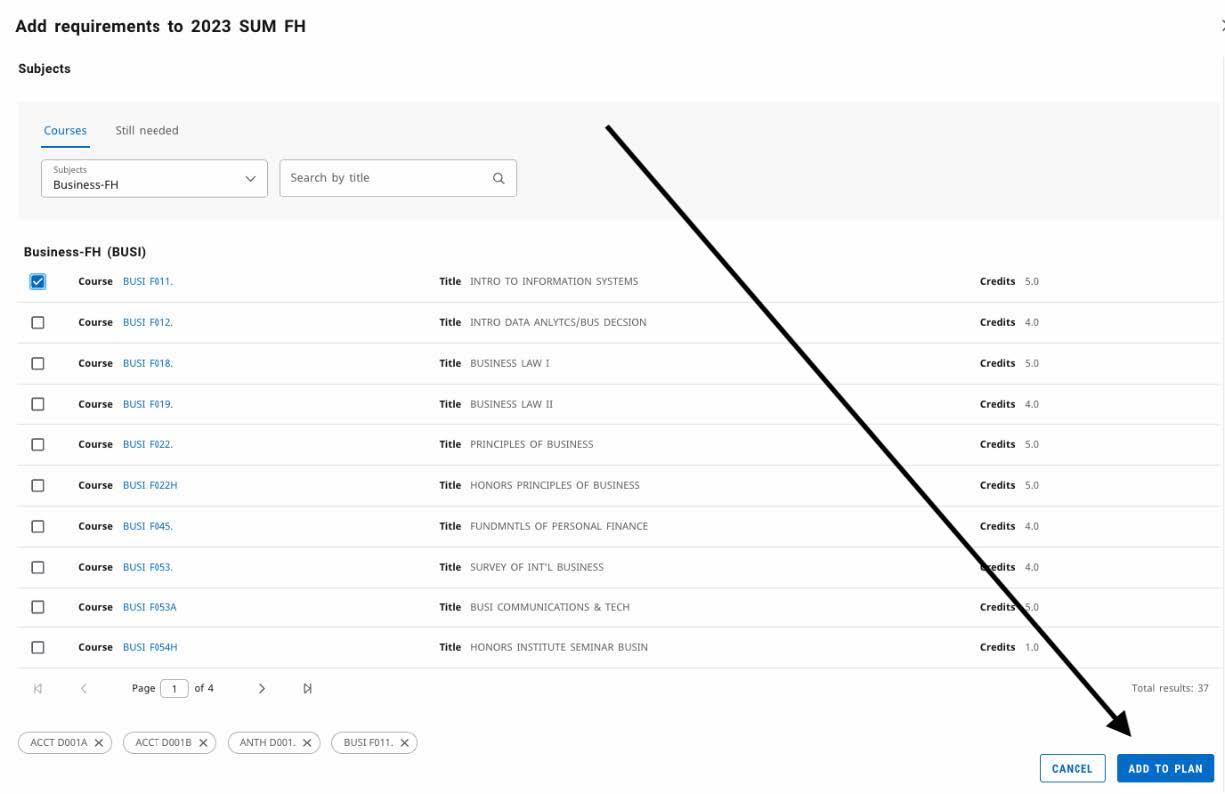This screenshot has width=1225, height=794.
Task: Uncheck the BUSI F011. course checkbox
Action: 38,282
